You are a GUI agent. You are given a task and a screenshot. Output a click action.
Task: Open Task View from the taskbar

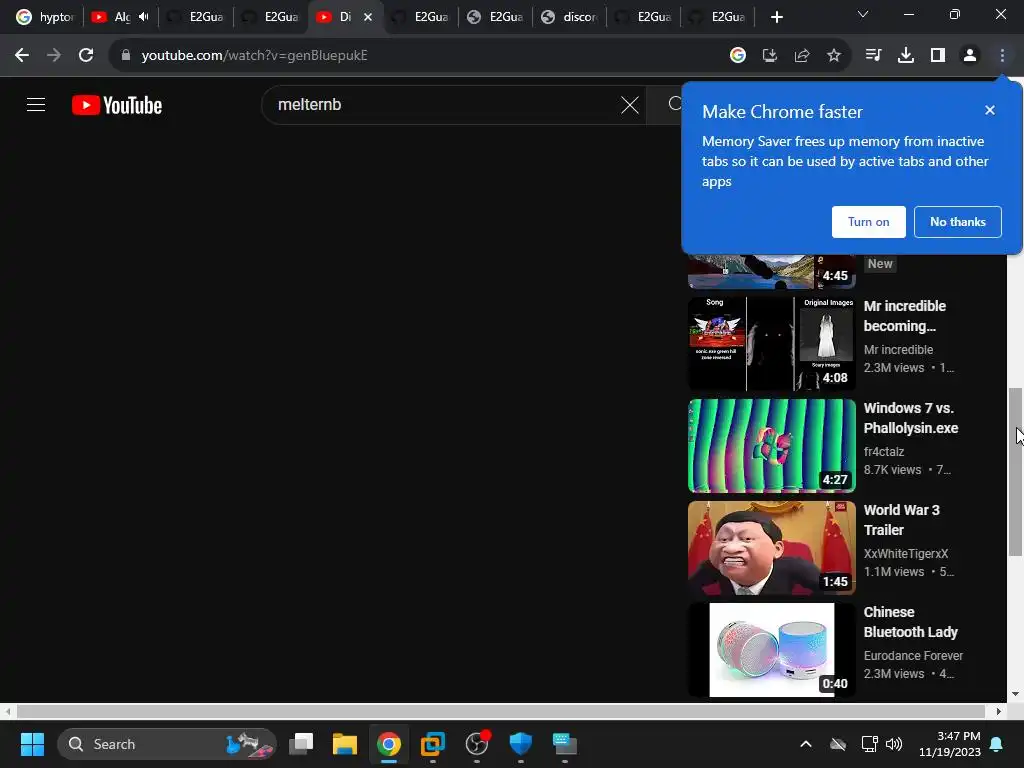(x=301, y=744)
